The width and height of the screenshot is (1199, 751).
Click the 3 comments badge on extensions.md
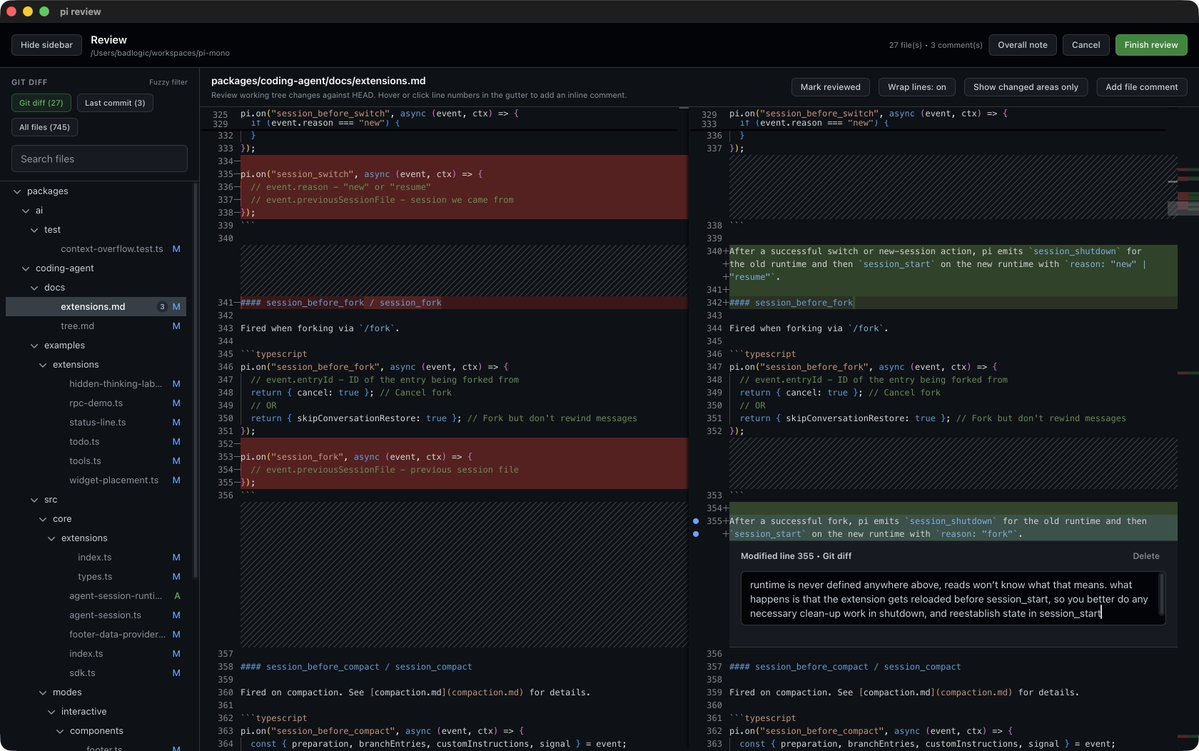161,307
